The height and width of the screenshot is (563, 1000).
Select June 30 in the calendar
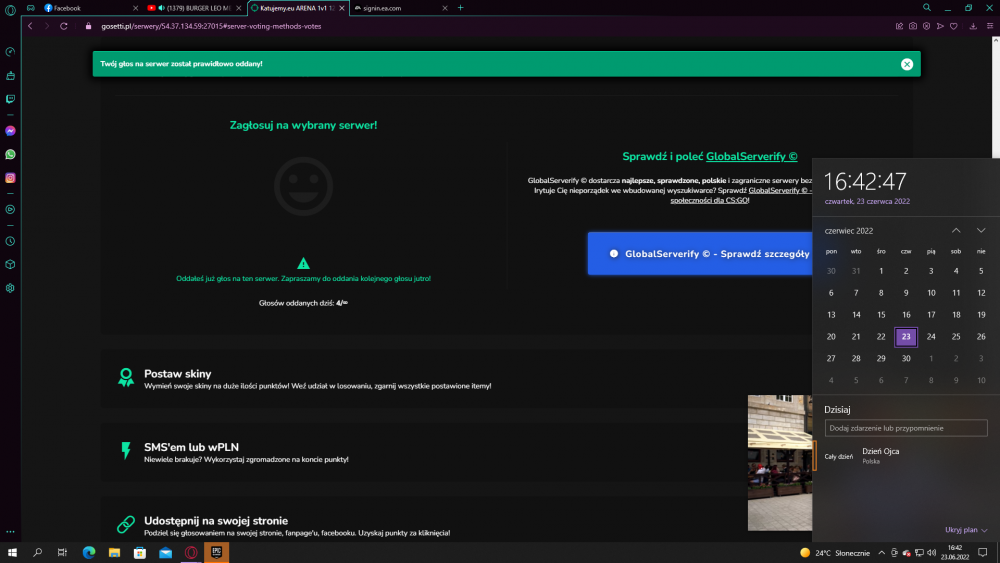(906, 358)
